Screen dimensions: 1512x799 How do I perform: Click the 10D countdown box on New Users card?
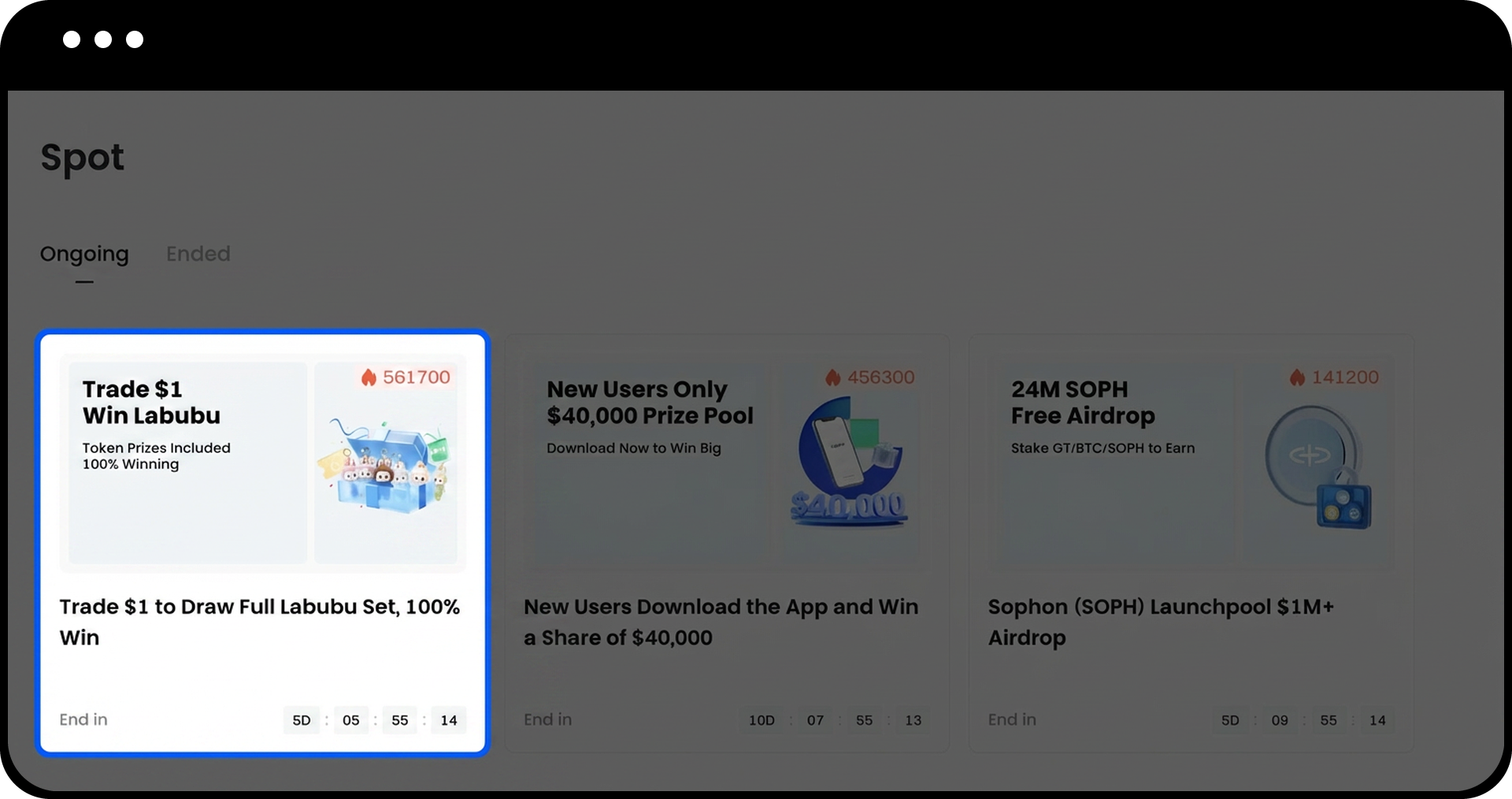coord(762,720)
